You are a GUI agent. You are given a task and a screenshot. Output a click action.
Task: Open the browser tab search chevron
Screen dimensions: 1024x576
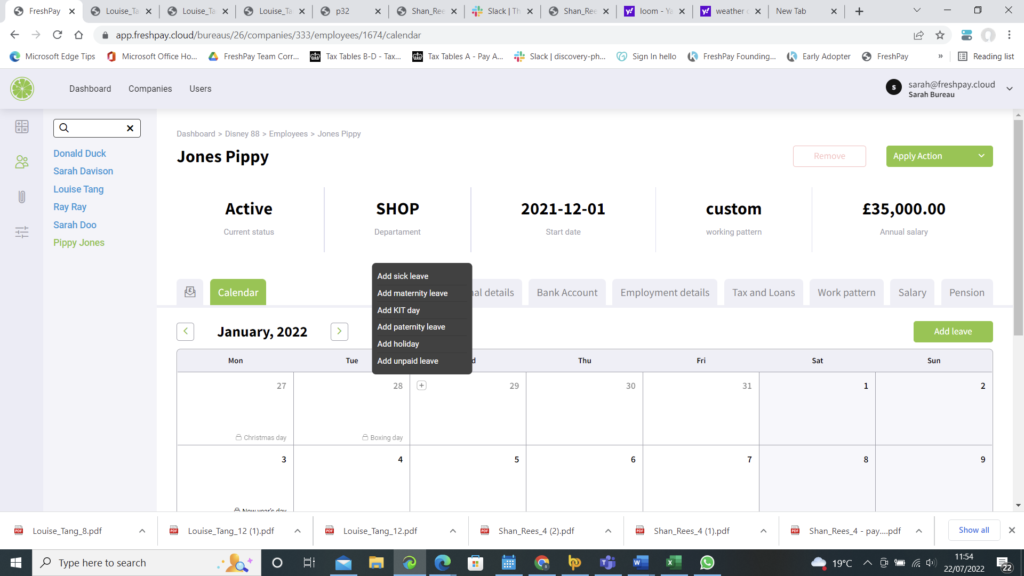tap(917, 10)
